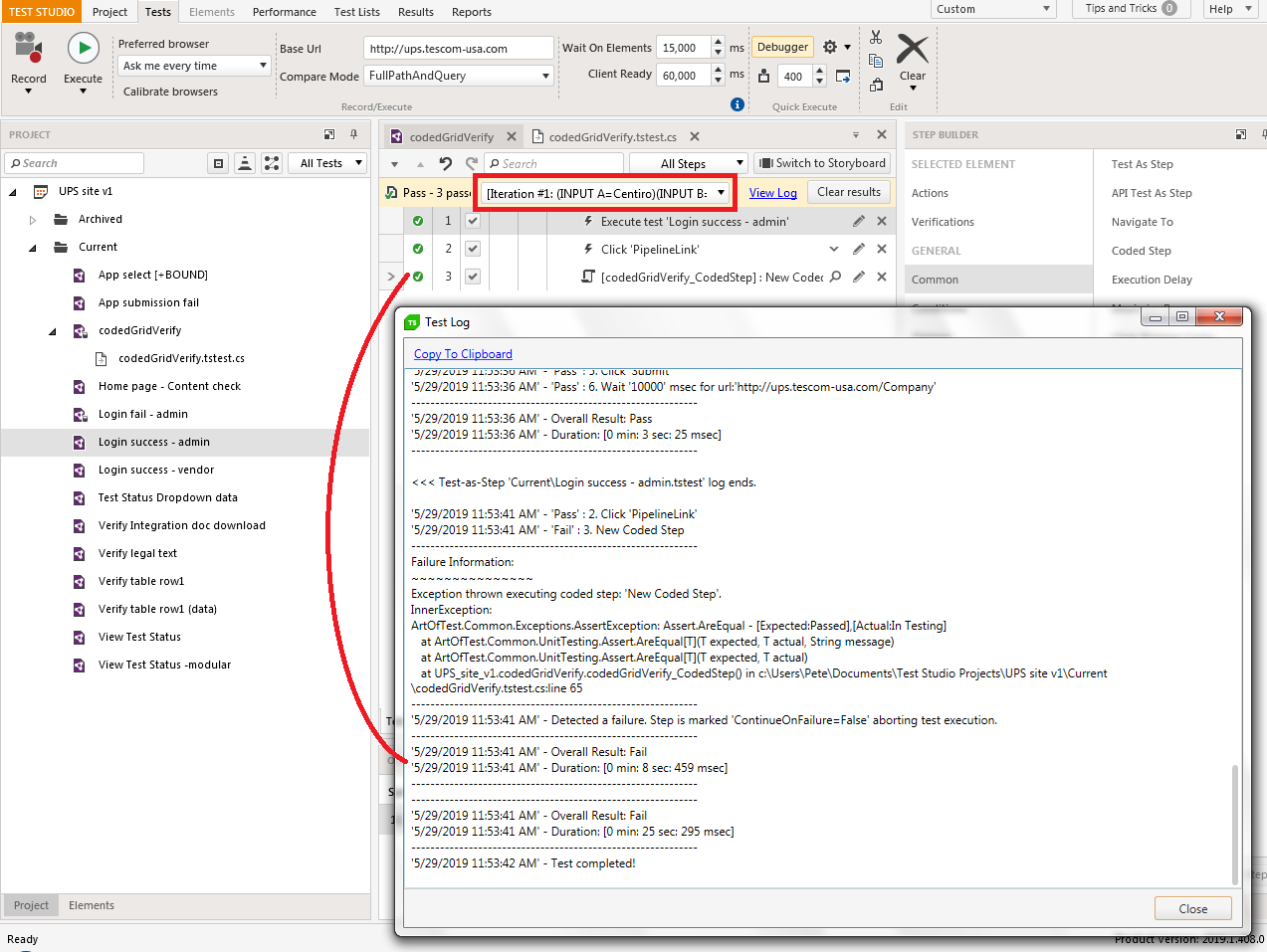Open quick execute settings gear
This screenshot has height=952, width=1267.
point(830,47)
